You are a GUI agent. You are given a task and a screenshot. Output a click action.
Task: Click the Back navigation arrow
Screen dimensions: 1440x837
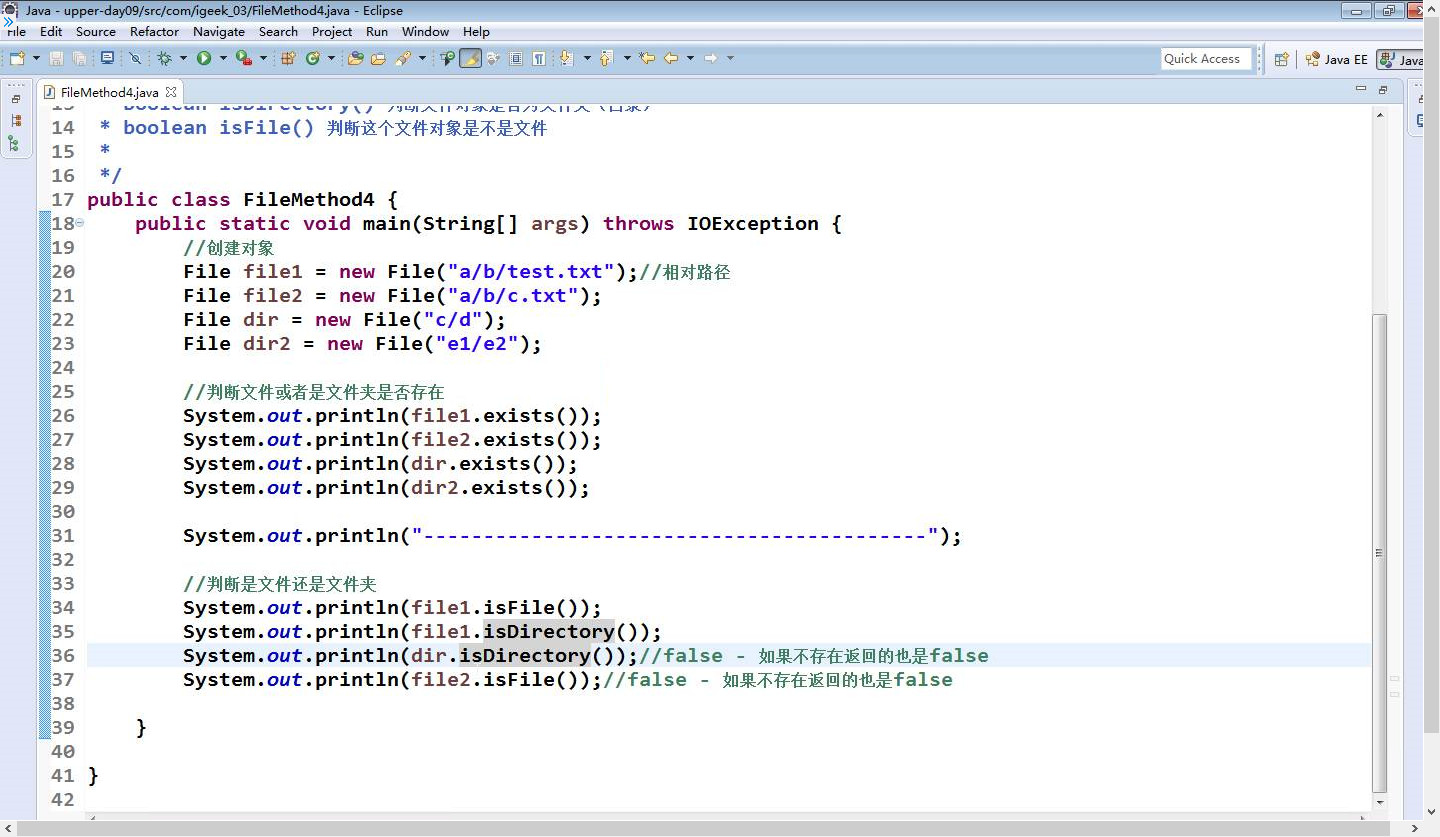click(x=671, y=58)
